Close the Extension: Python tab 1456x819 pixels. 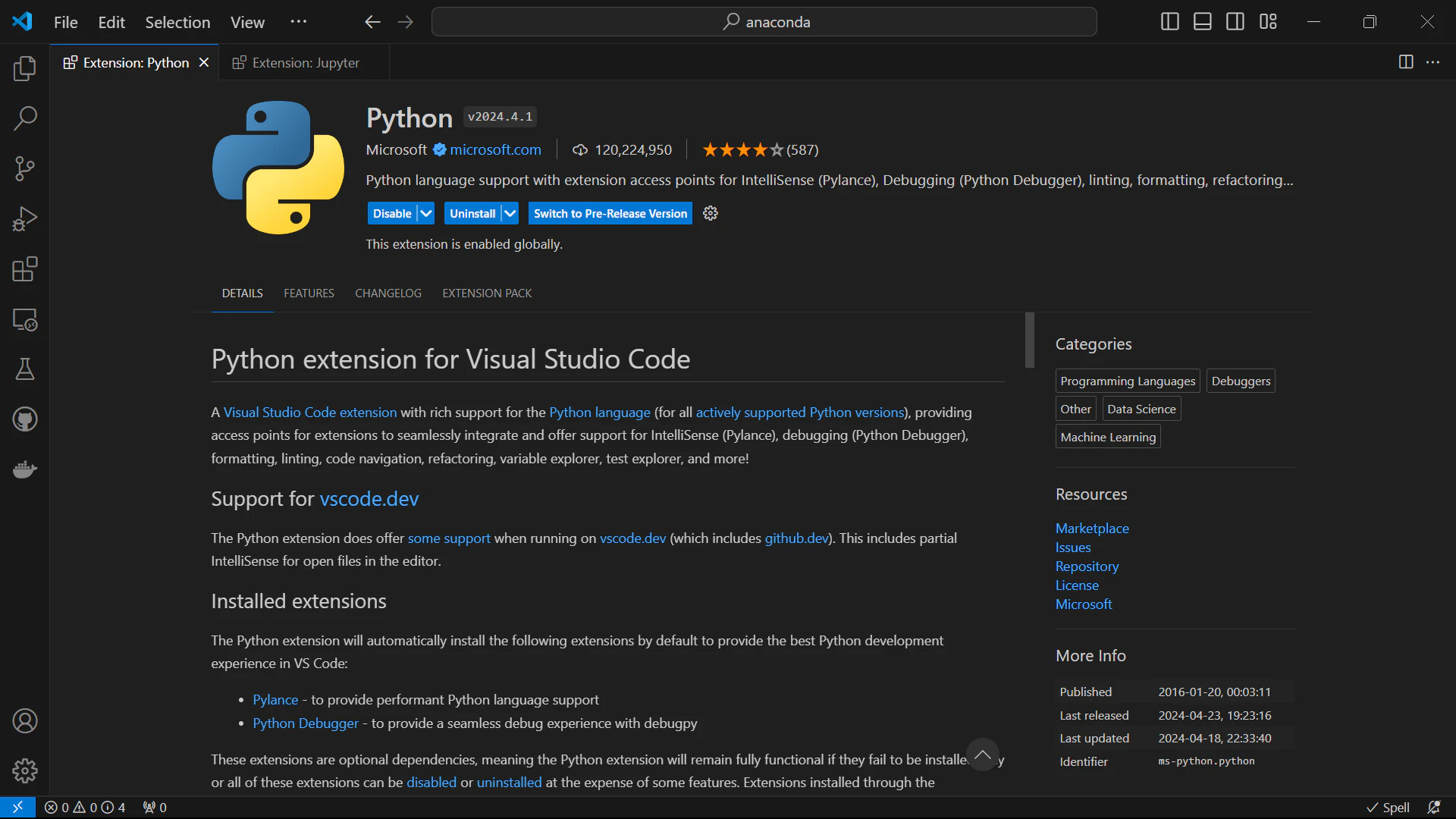204,62
